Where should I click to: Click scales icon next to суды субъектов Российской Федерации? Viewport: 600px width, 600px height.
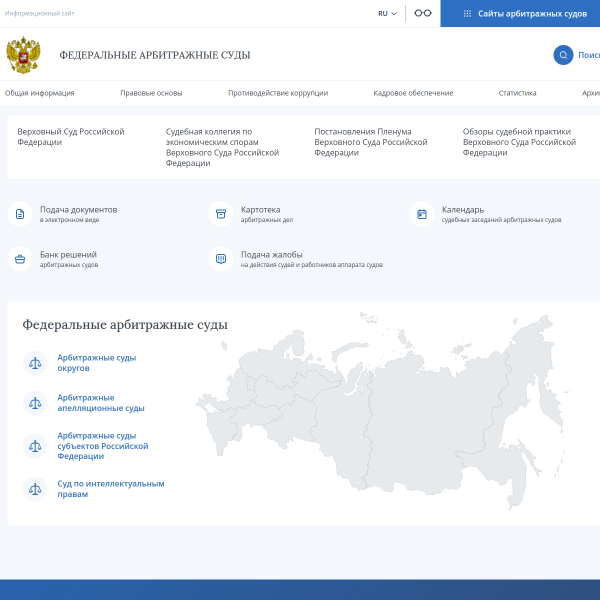pyautogui.click(x=35, y=446)
